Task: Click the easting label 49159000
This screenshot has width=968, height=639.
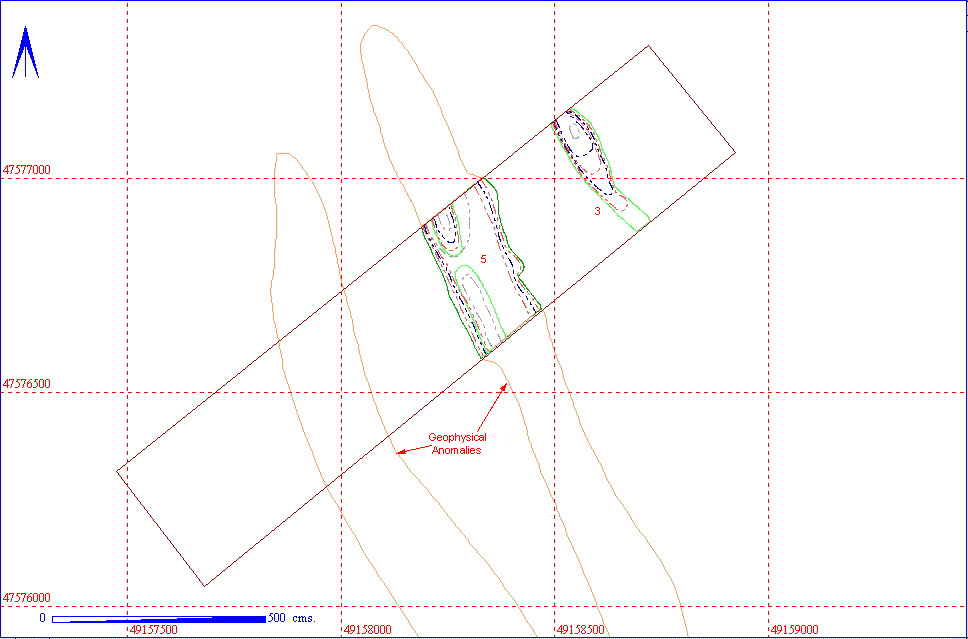Action: 795,630
